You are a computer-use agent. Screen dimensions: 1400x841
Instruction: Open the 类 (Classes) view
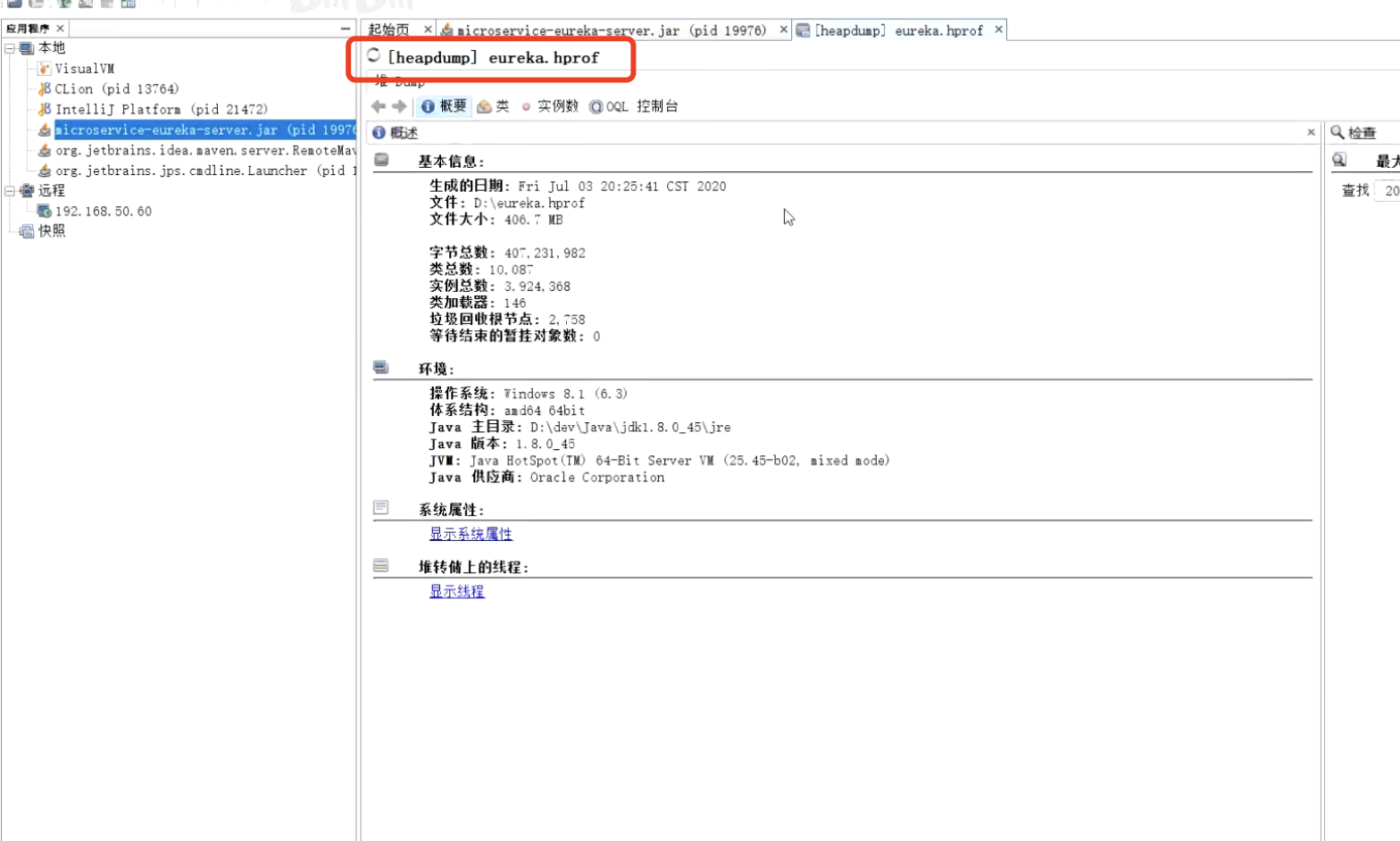[493, 106]
